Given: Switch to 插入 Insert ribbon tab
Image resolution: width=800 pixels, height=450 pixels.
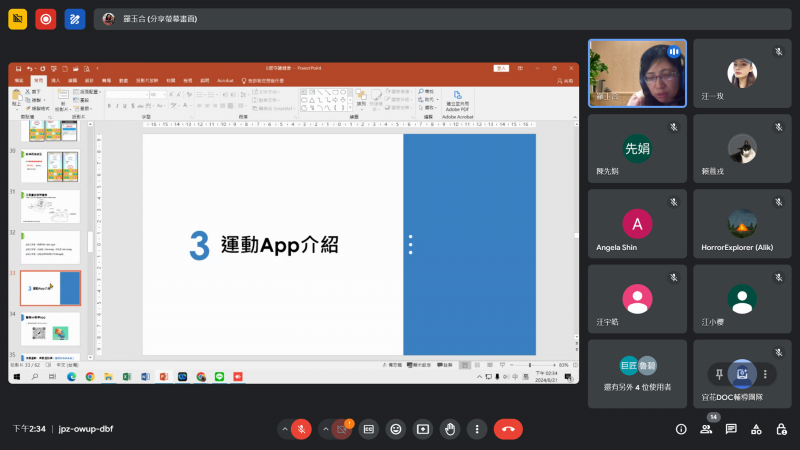Looking at the screenshot, I should 55,81.
